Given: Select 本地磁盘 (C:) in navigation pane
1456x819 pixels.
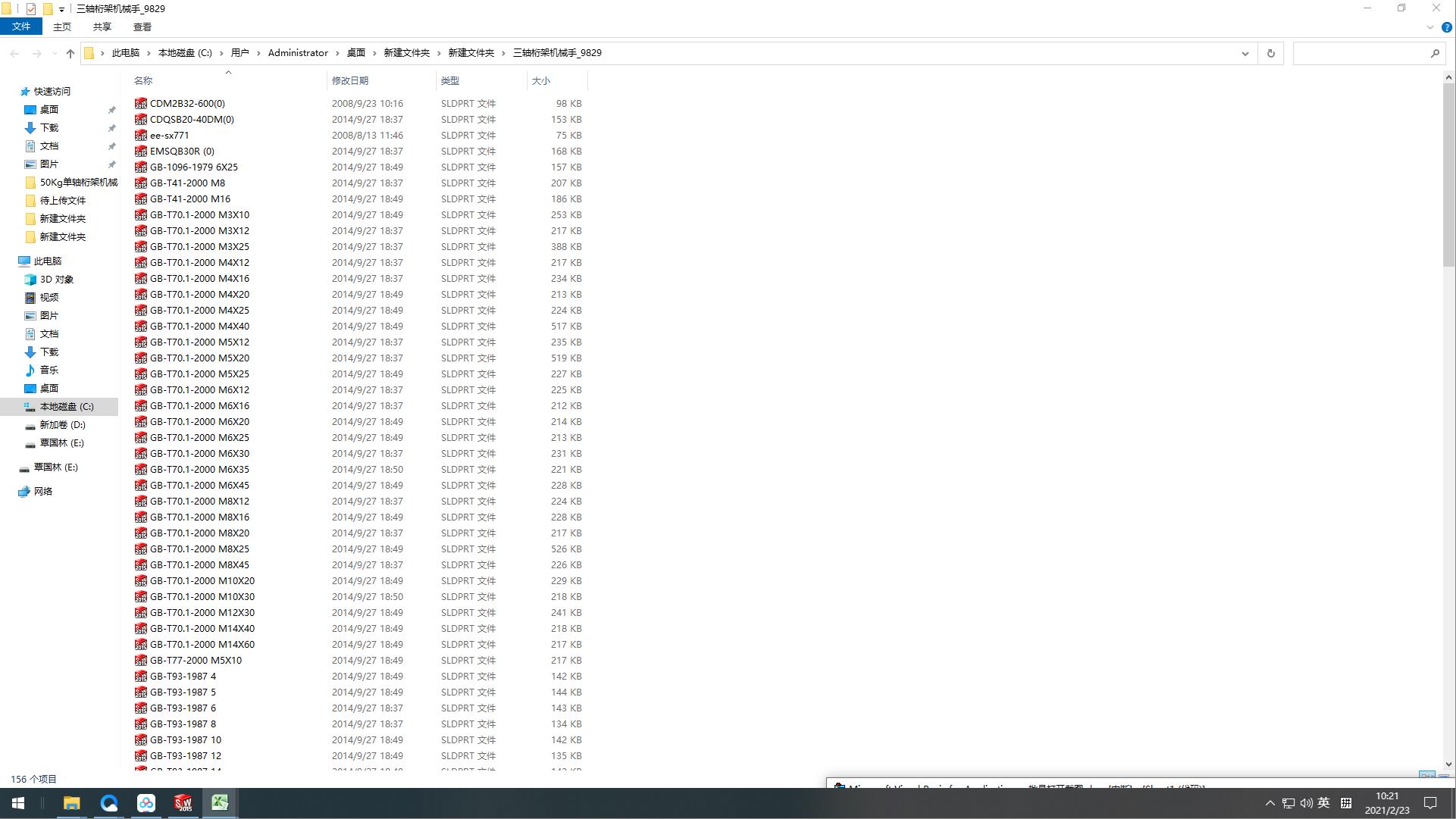Looking at the screenshot, I should click(66, 407).
